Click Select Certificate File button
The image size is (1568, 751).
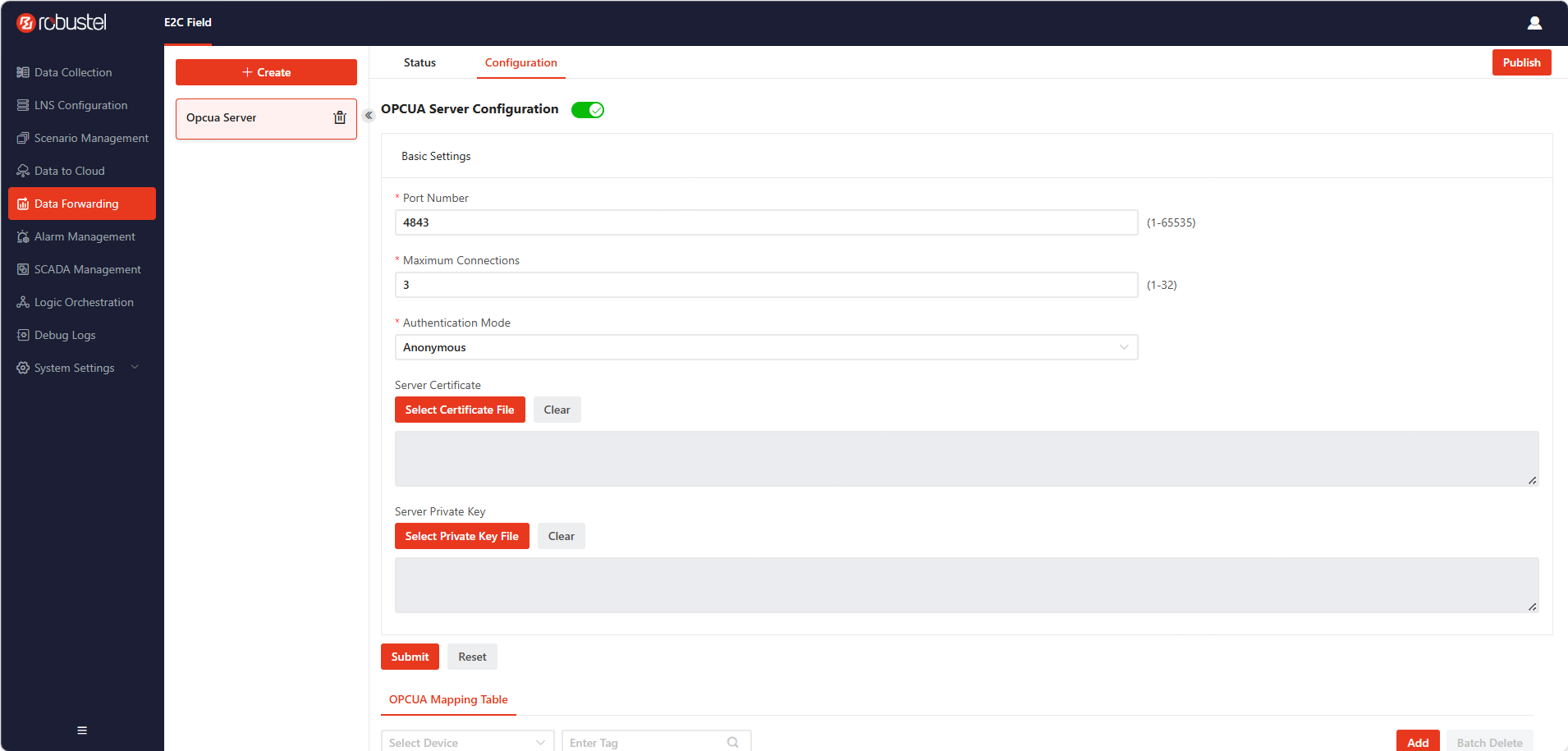pos(460,410)
